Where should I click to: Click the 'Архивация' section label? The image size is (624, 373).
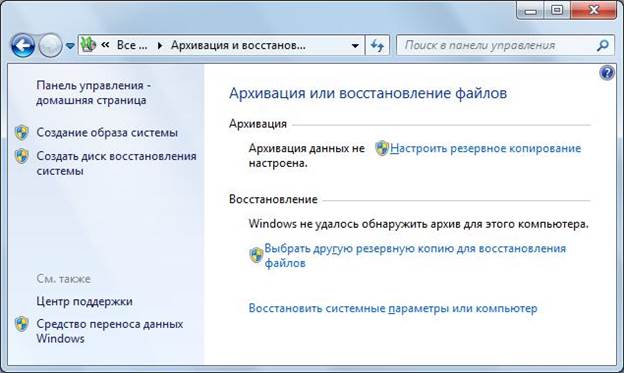tap(257, 124)
